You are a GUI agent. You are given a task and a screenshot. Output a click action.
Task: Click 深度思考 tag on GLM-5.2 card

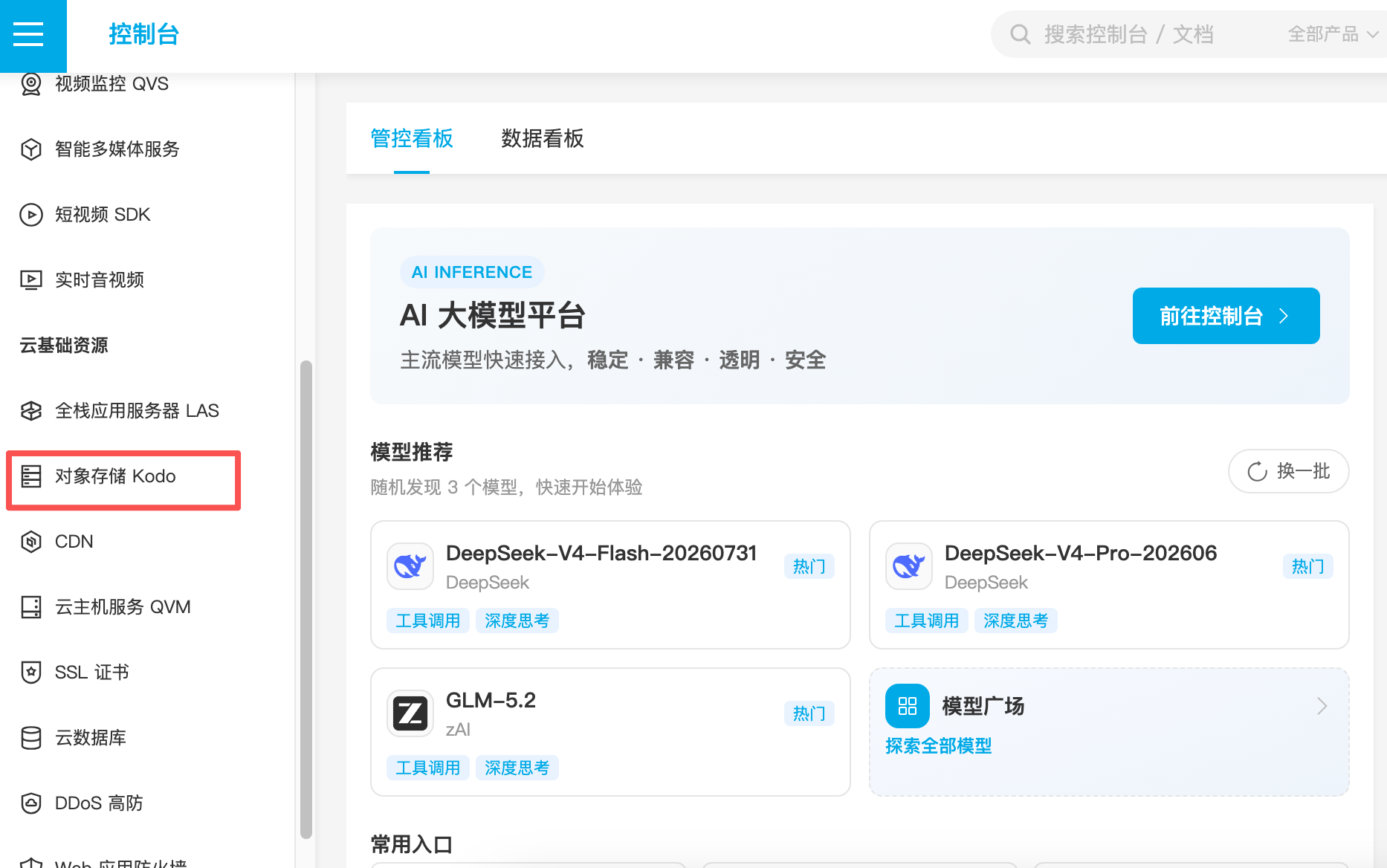[517, 768]
